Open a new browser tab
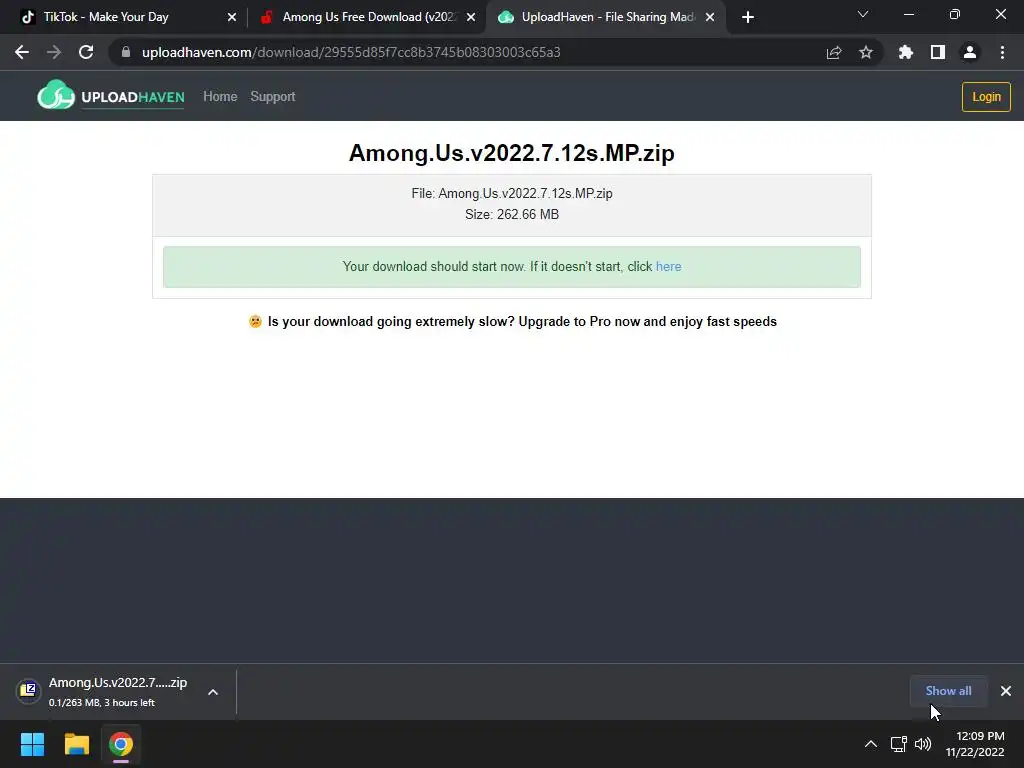The image size is (1024, 768). pos(748,17)
